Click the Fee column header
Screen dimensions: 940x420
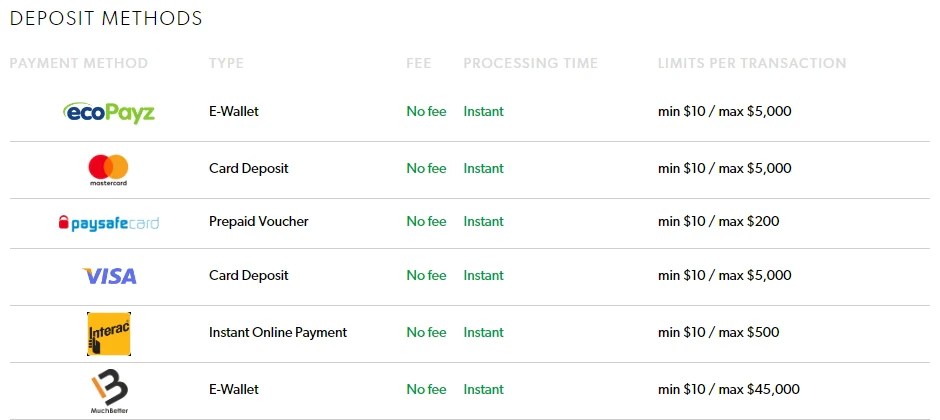(418, 63)
